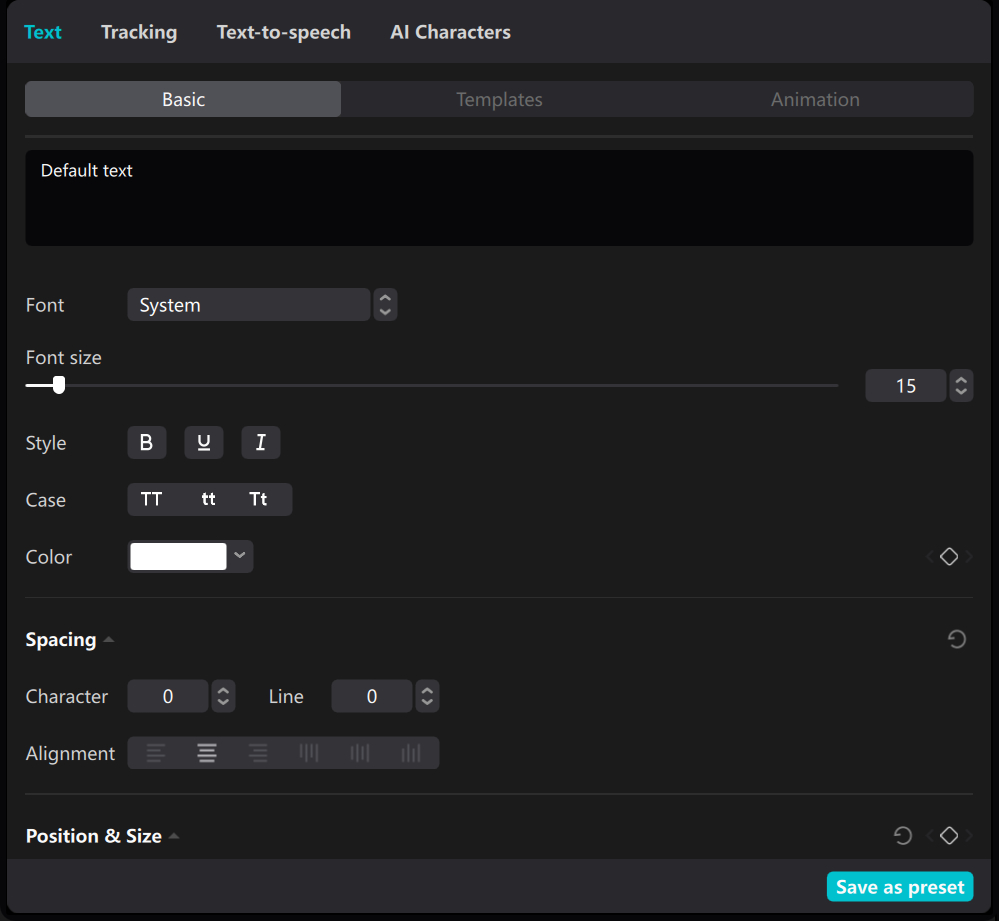Reset Spacing settings
Image resolution: width=999 pixels, height=921 pixels.
click(x=957, y=639)
